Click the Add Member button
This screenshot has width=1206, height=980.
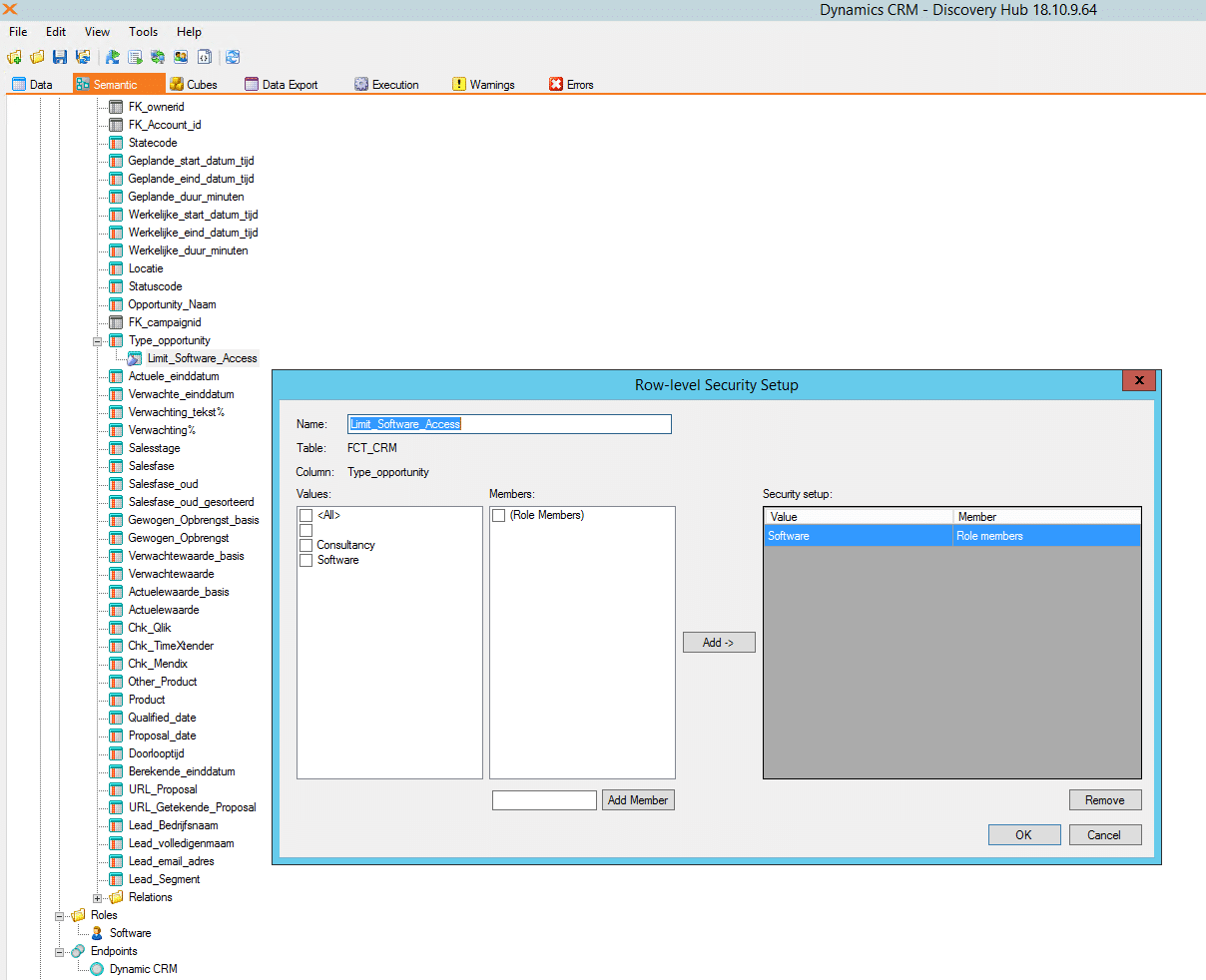637,799
